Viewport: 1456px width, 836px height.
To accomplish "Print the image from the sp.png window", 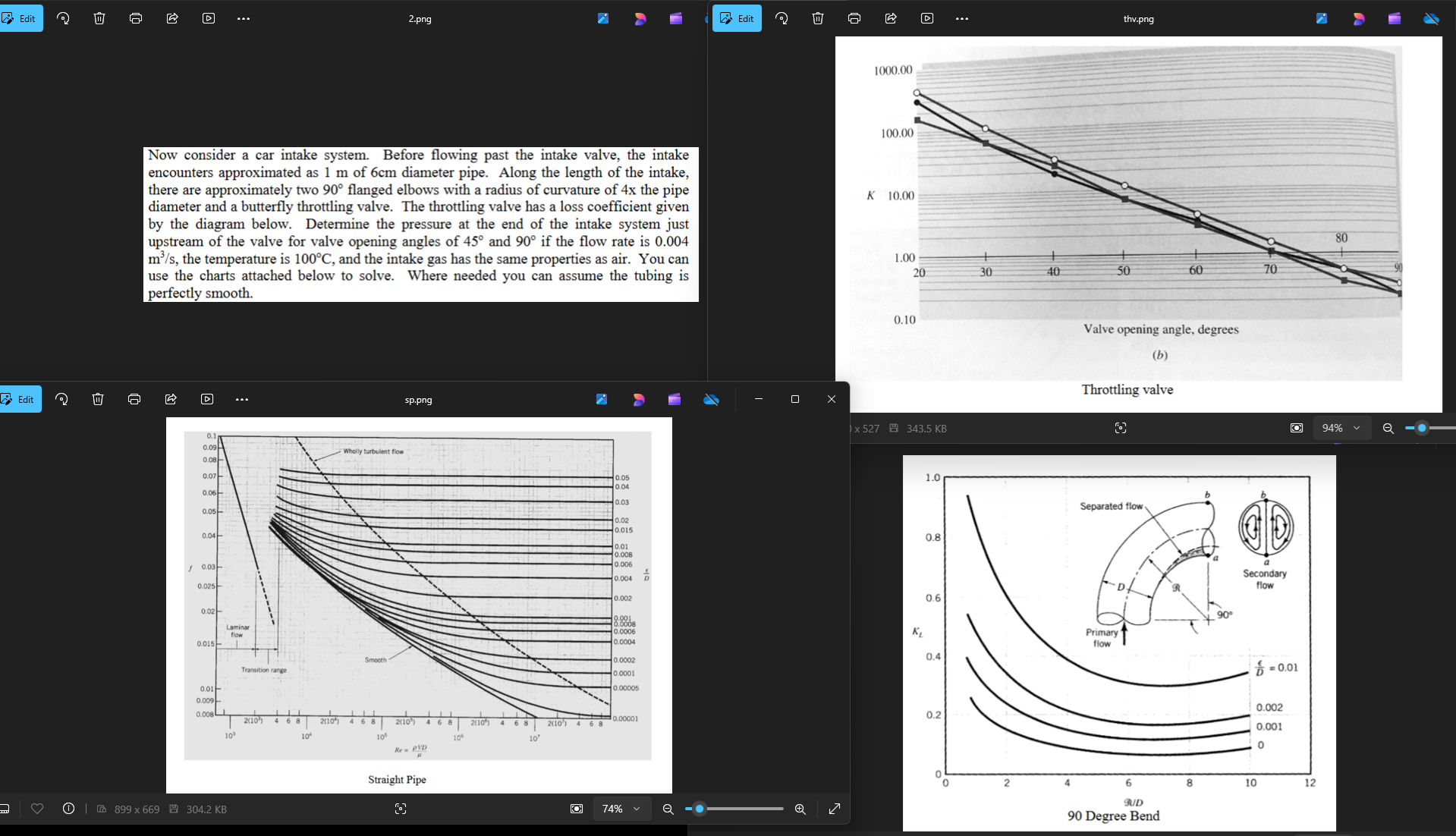I will coord(134,399).
